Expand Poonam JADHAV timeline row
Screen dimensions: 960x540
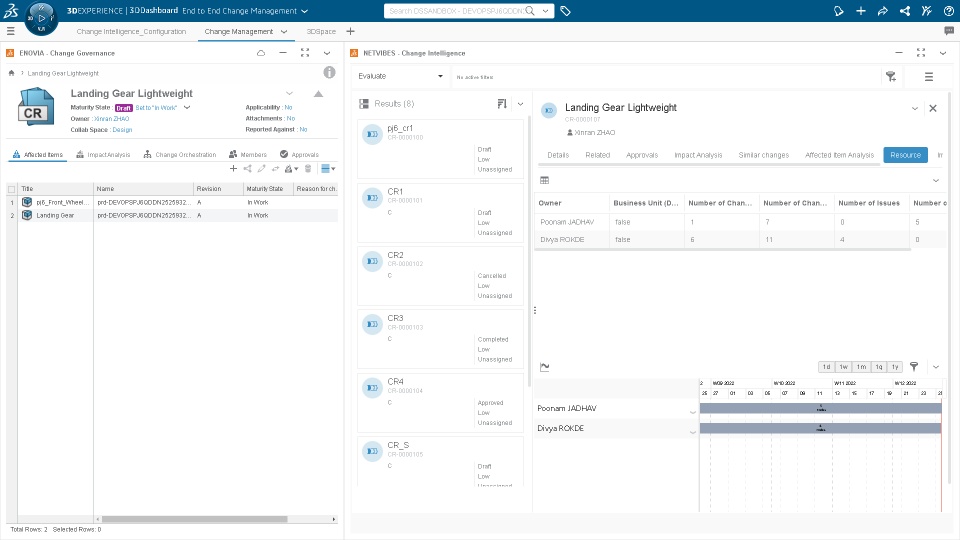692,412
